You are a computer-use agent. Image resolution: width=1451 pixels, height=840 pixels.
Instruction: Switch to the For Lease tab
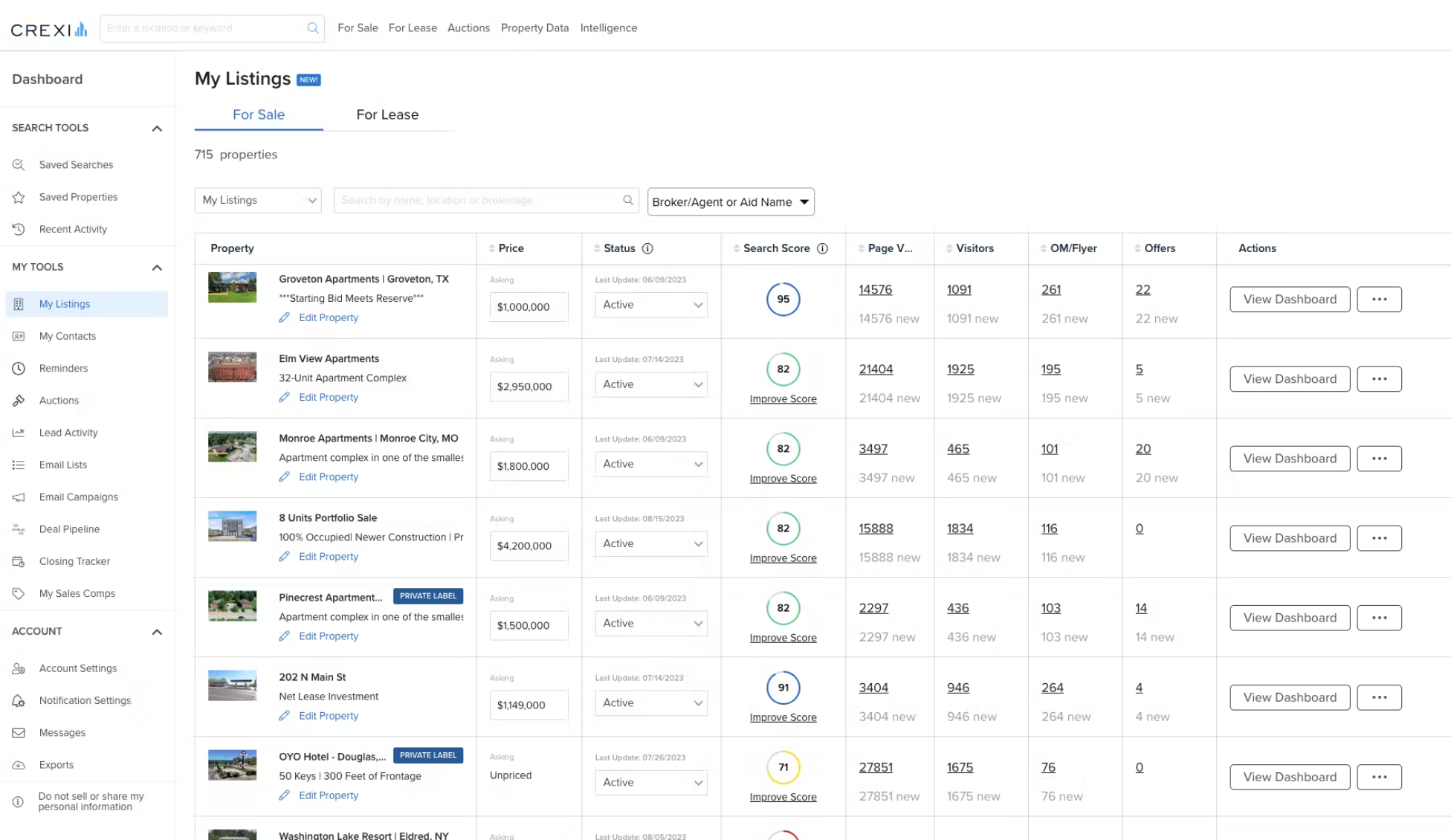[387, 114]
